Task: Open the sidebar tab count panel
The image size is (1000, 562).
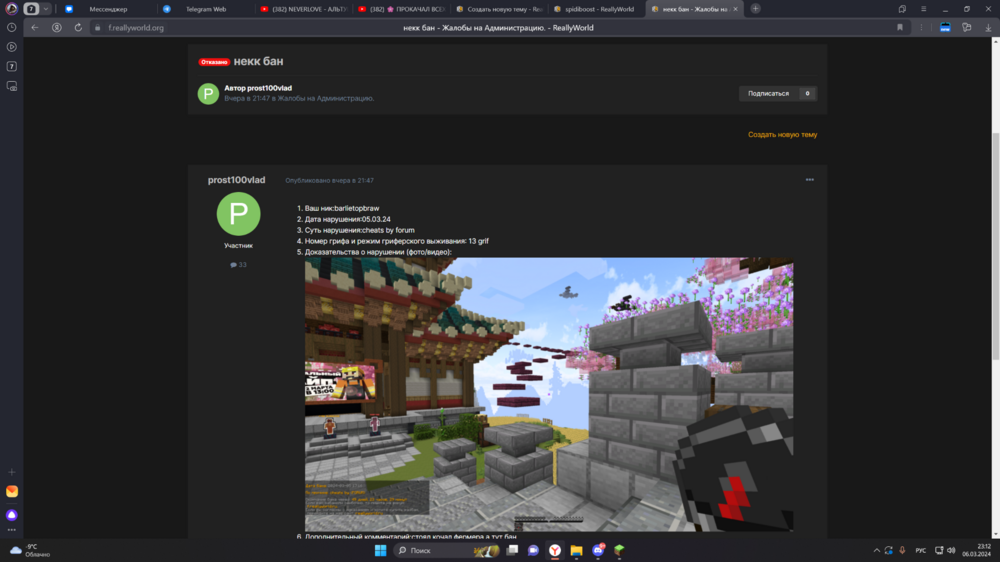Action: pyautogui.click(x=11, y=66)
